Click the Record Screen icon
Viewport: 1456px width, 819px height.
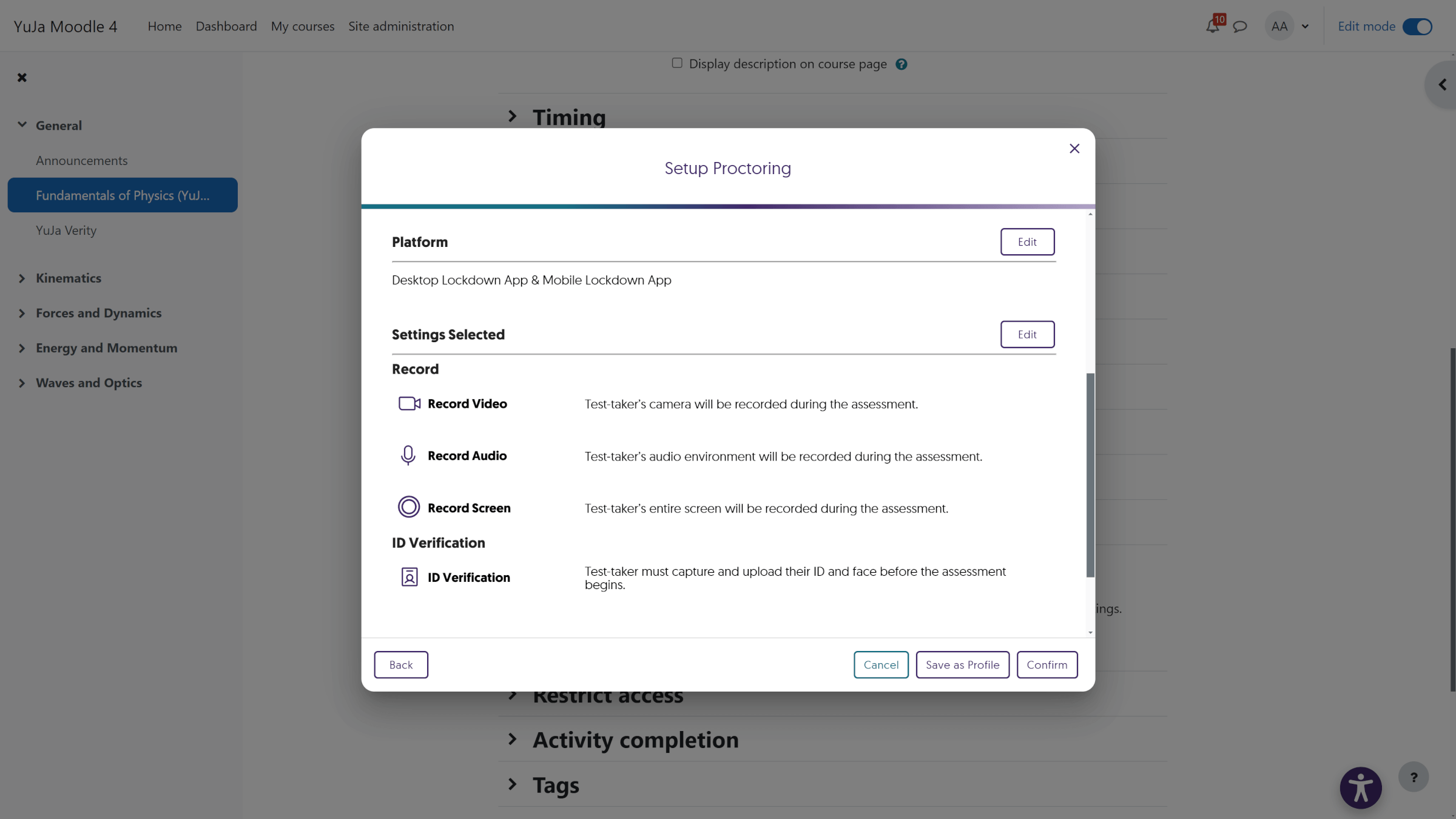point(408,508)
